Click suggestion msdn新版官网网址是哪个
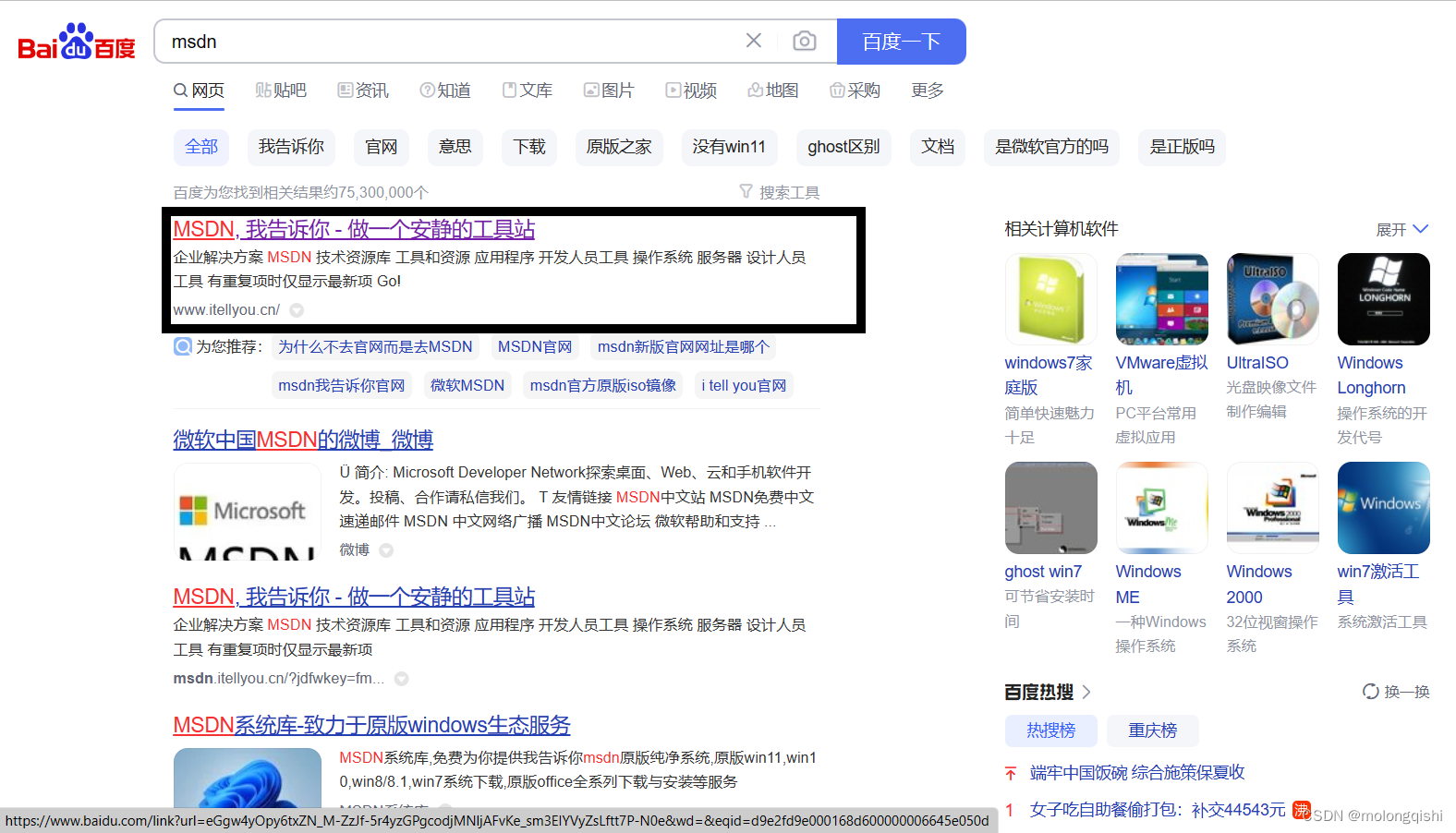The image size is (1456, 833). click(x=683, y=347)
